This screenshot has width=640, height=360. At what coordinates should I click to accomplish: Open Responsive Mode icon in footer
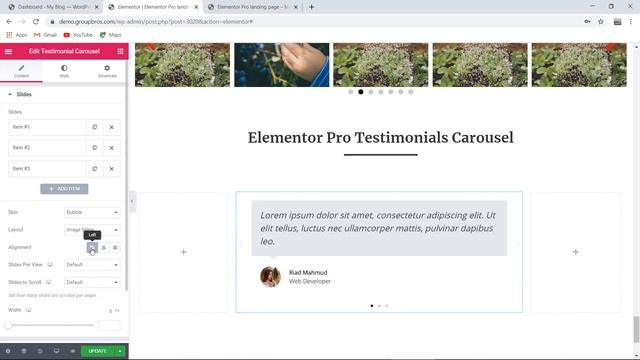[x=56, y=351]
